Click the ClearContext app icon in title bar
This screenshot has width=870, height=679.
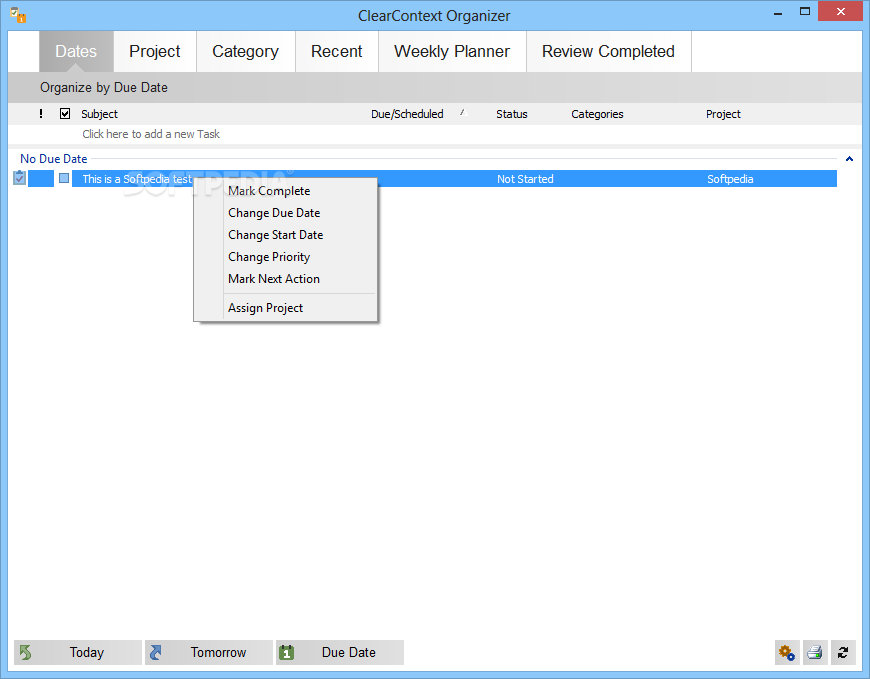[18, 15]
